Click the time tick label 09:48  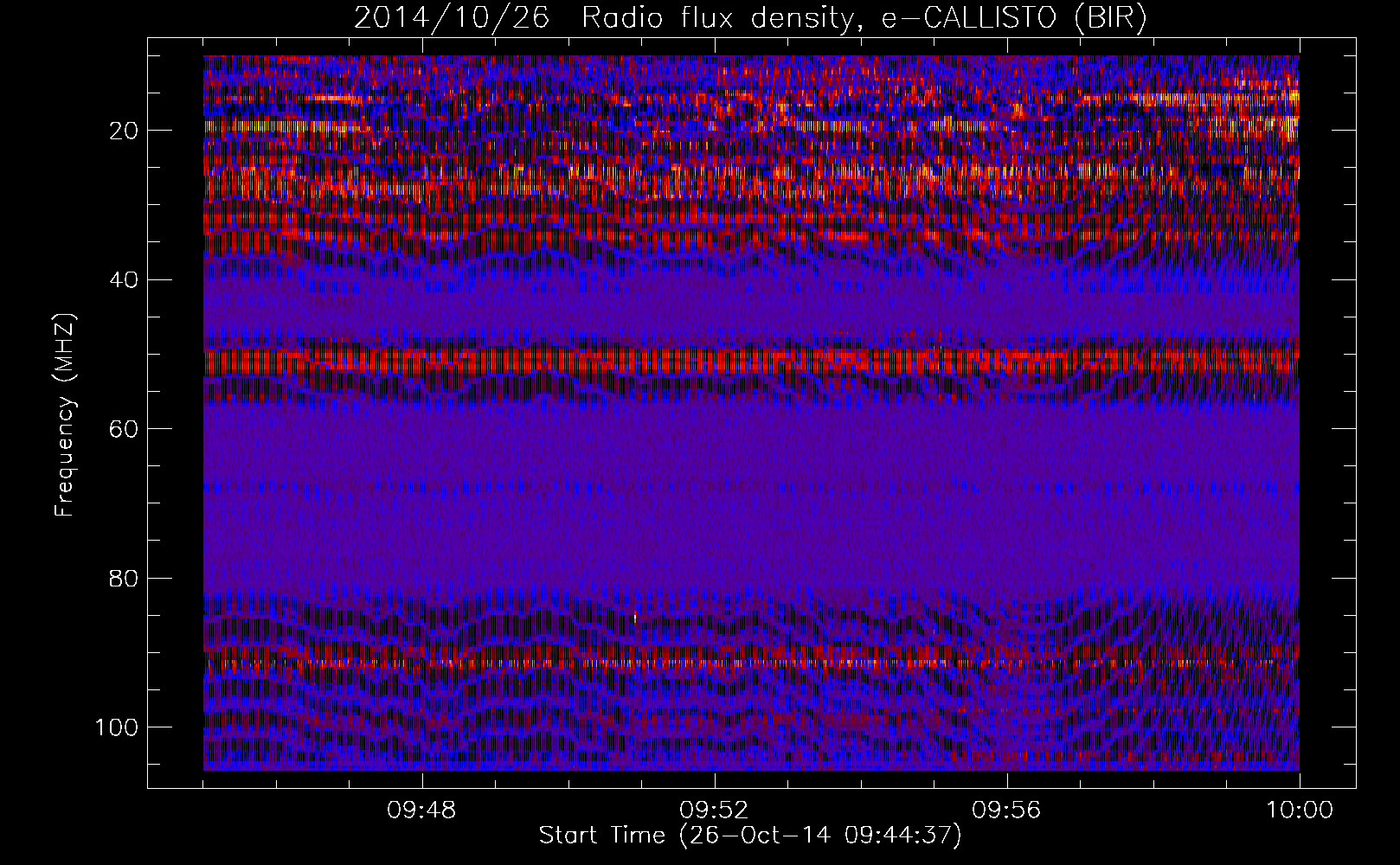tap(422, 811)
